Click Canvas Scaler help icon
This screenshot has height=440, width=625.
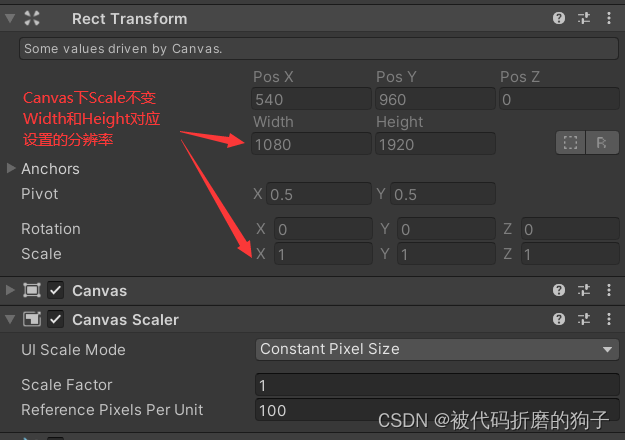(x=559, y=320)
